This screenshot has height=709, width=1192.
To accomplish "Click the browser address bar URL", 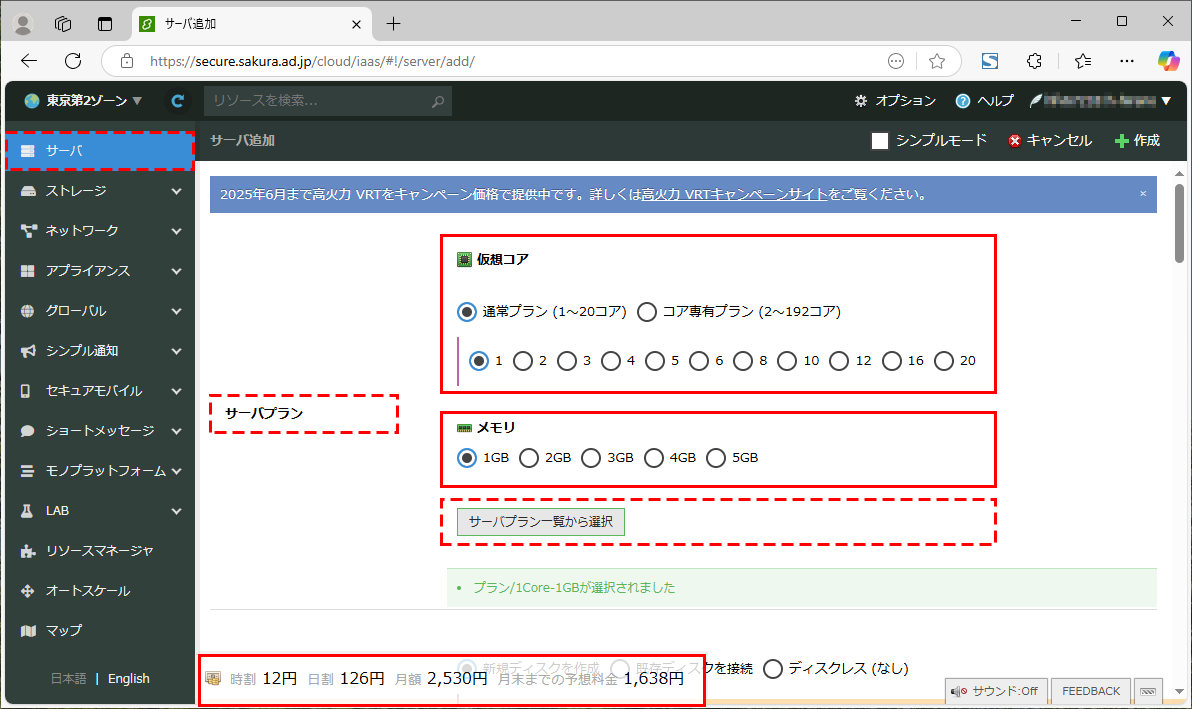I will tap(312, 62).
